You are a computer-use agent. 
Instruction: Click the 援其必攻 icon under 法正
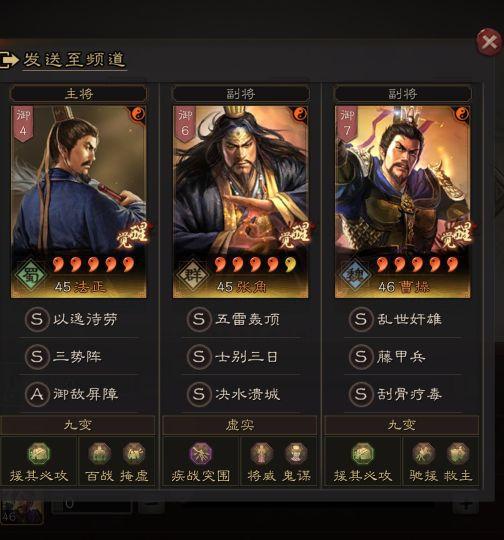(39, 454)
